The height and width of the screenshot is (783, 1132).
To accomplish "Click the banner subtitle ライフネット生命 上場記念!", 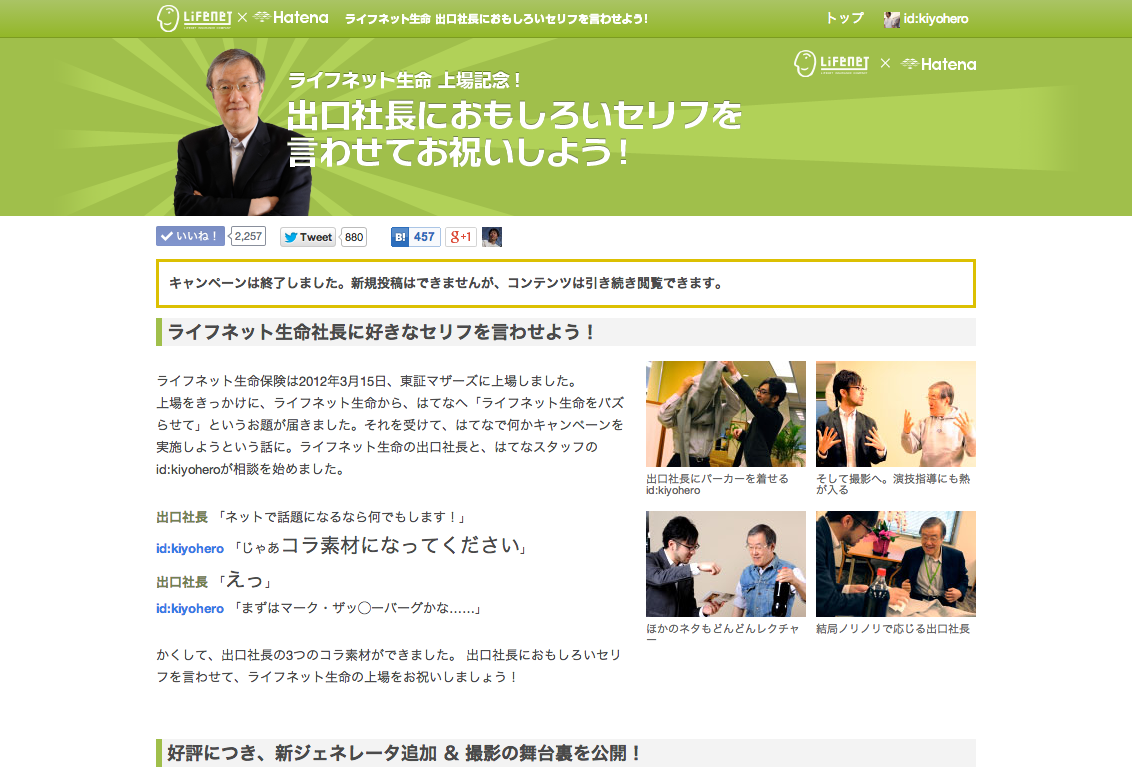I will tap(404, 79).
